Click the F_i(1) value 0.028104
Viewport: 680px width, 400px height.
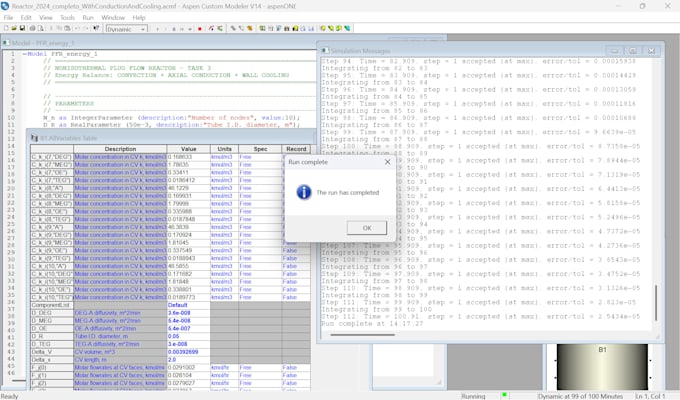189,376
